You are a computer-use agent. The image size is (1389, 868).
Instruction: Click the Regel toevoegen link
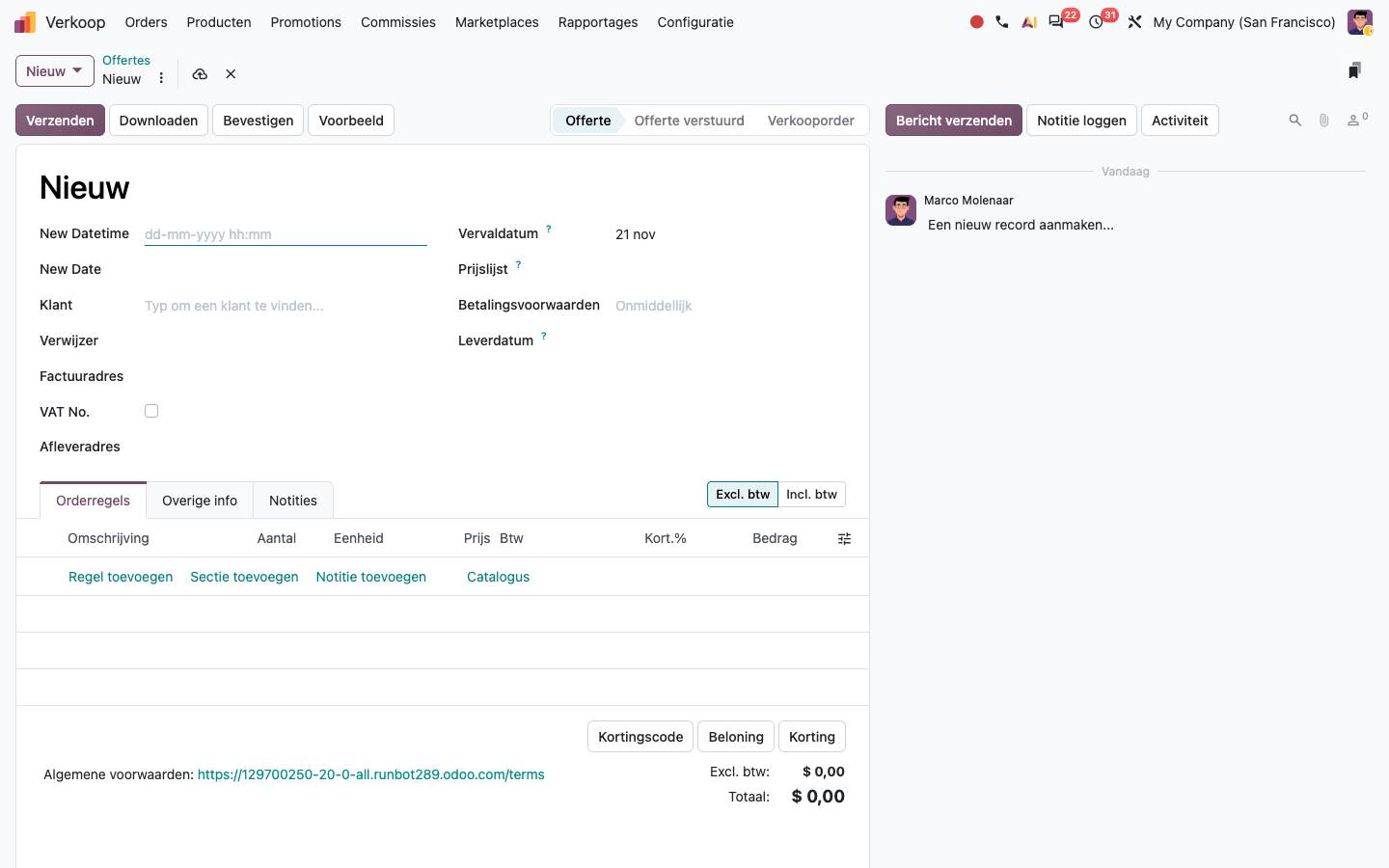pyautogui.click(x=121, y=577)
